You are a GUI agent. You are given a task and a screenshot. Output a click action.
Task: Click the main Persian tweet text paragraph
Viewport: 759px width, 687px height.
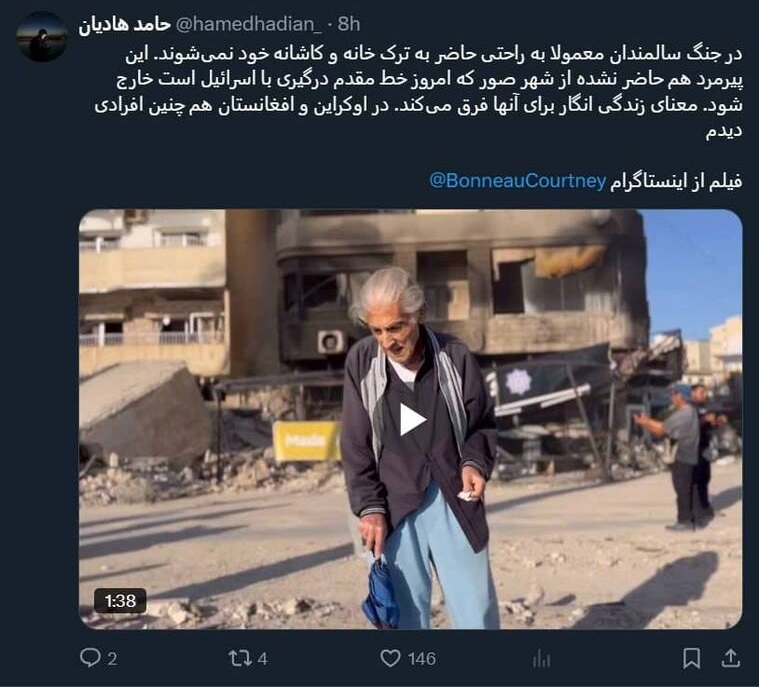418,92
